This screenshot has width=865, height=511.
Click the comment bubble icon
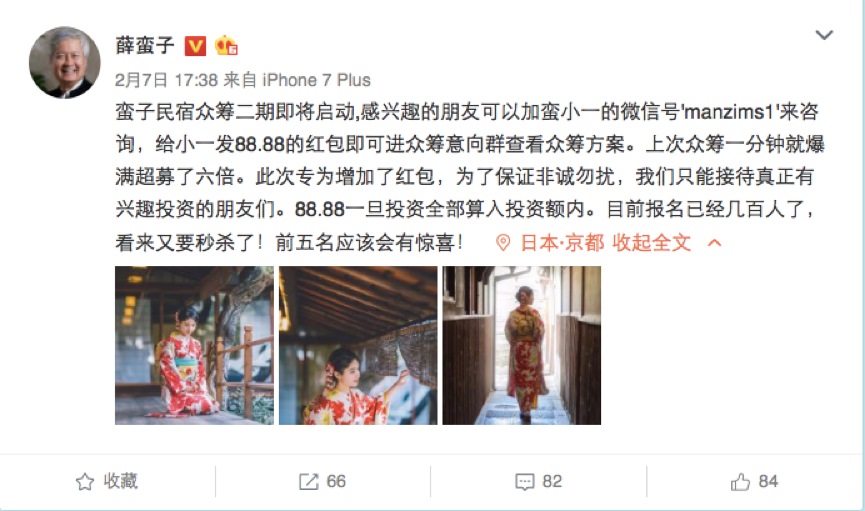525,482
